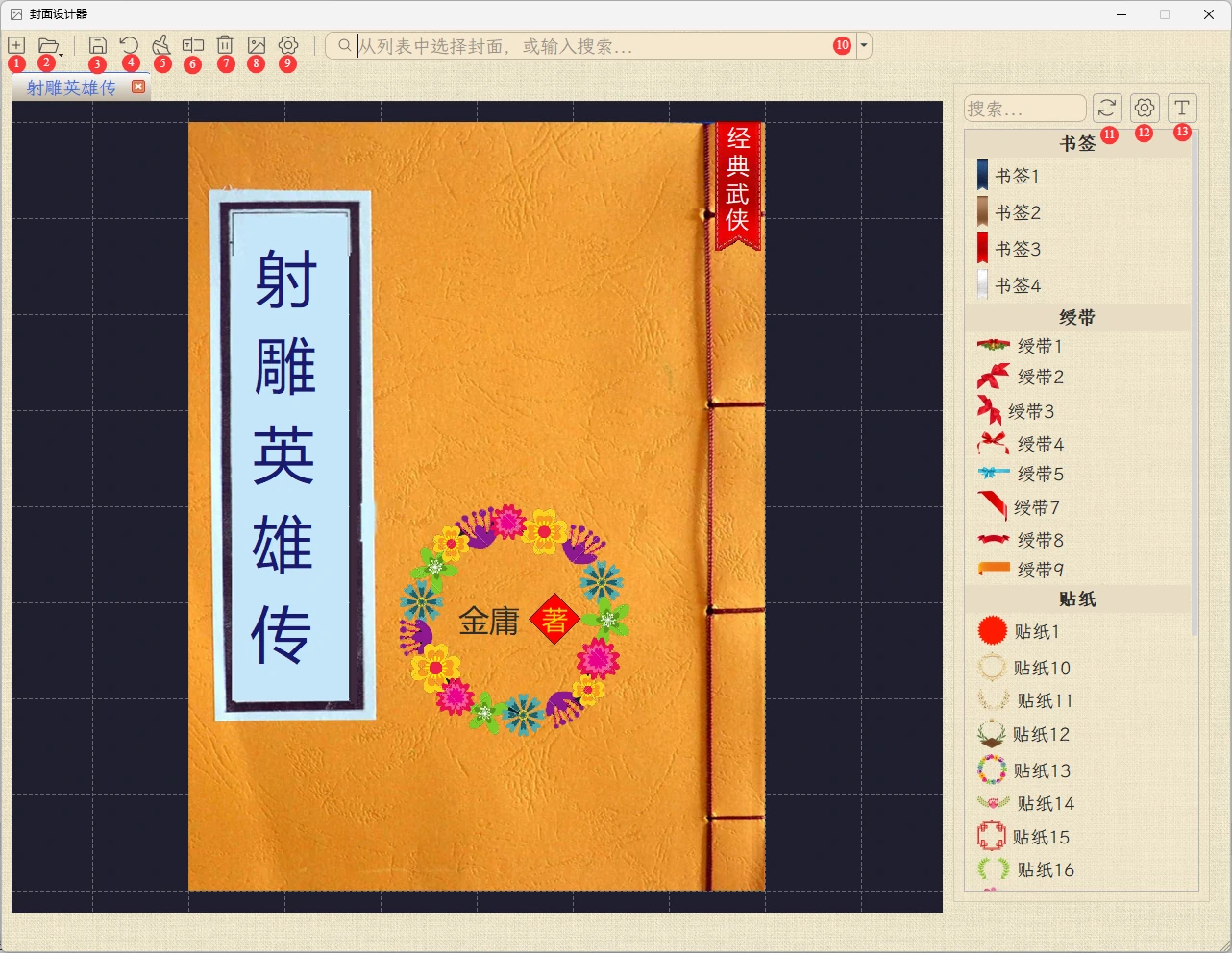The width and height of the screenshot is (1232, 953).
Task: Undo the last action
Action: pos(129,45)
